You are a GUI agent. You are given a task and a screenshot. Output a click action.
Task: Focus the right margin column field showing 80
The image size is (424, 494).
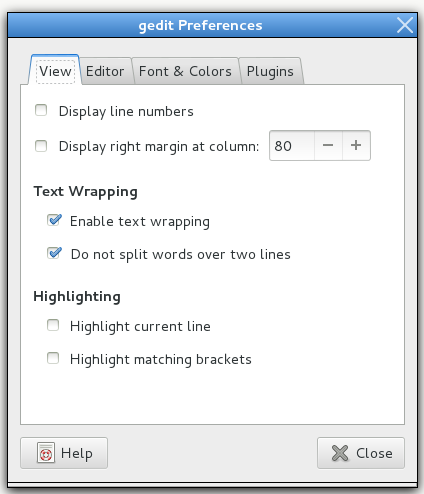tap(292, 146)
